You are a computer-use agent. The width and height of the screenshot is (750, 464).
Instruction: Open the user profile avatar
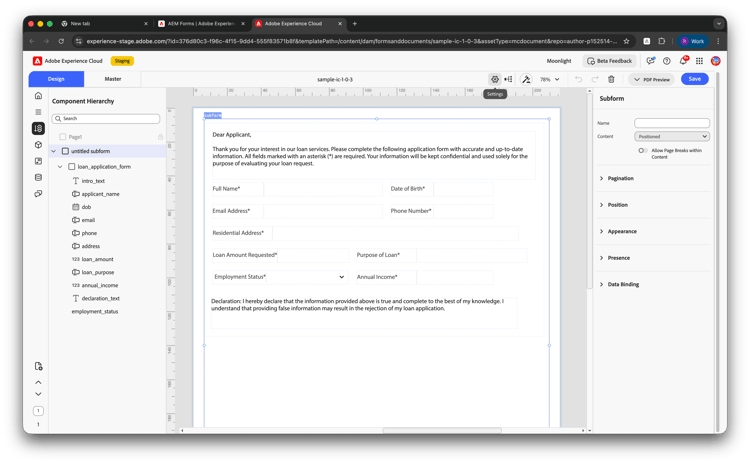pos(716,61)
